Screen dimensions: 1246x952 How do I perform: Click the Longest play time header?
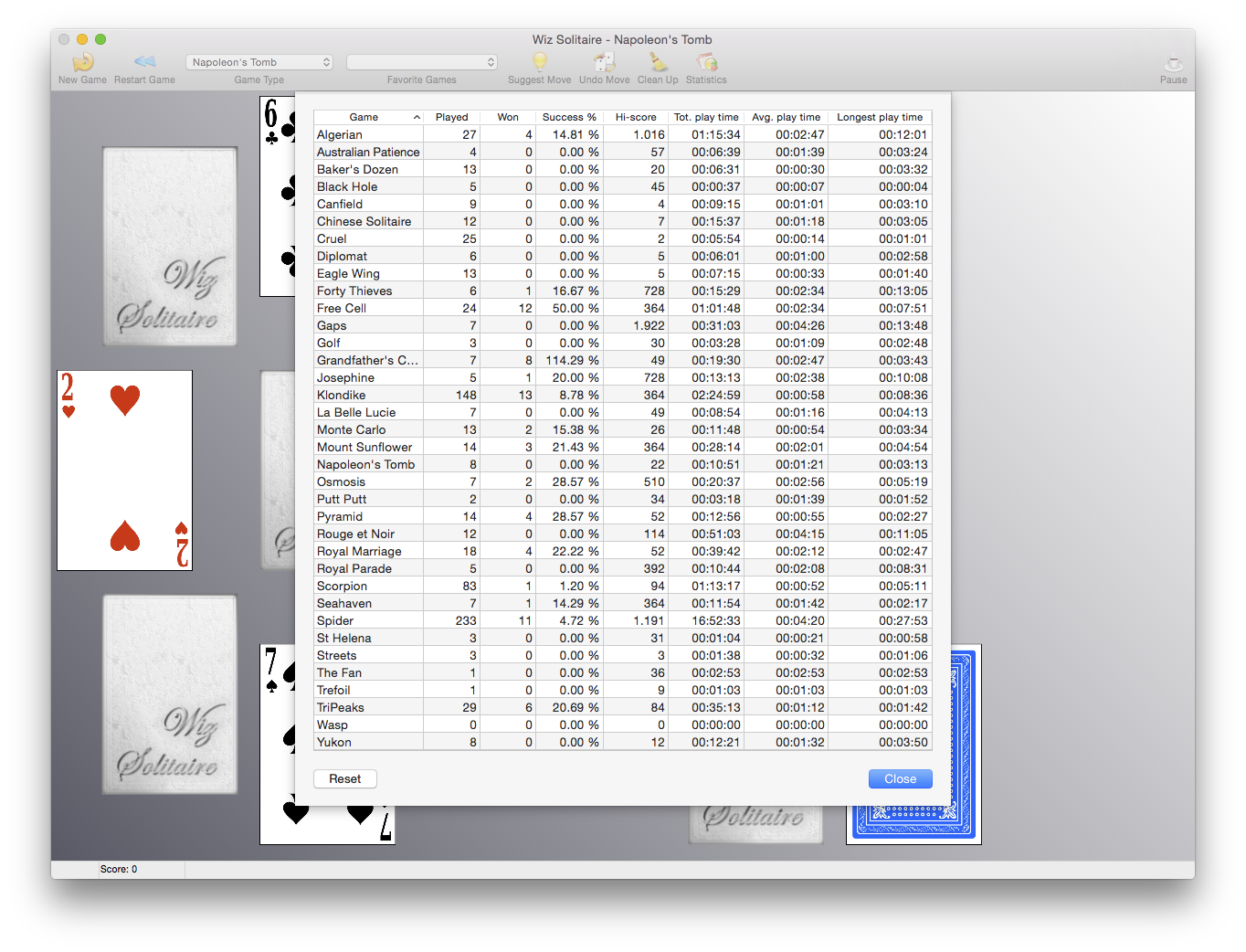point(879,117)
